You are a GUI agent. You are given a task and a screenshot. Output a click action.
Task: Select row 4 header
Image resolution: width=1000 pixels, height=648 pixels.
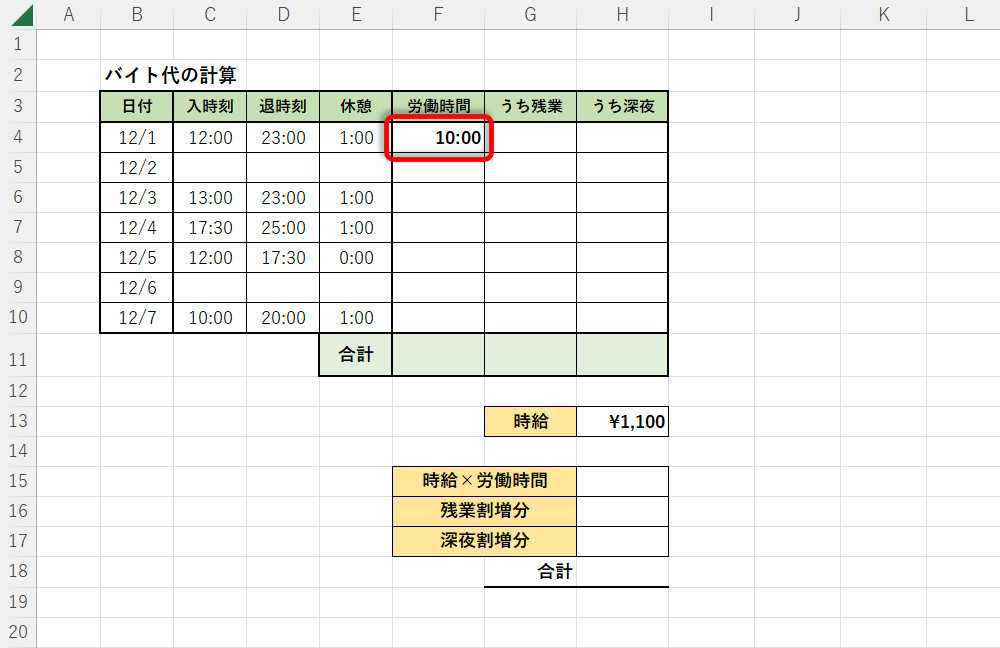pos(18,137)
